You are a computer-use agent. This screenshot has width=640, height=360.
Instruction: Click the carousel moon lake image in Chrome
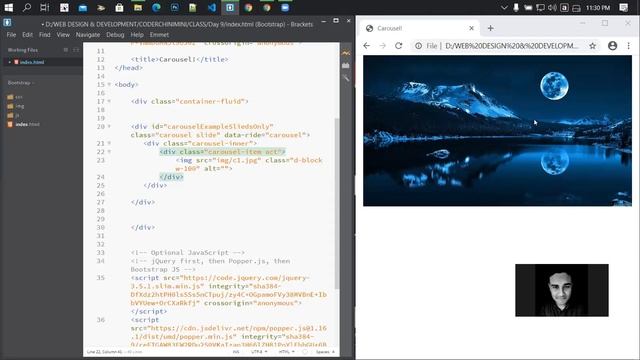click(x=497, y=131)
